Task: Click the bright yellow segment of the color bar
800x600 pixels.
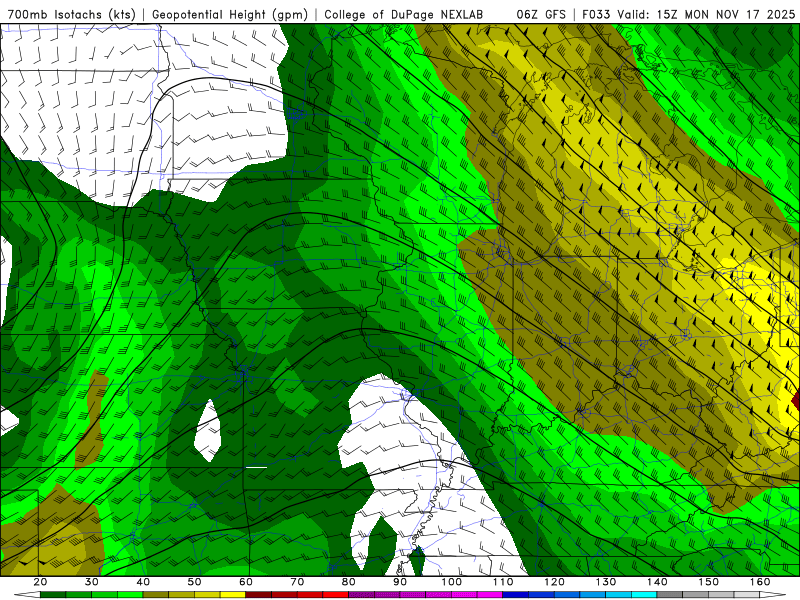Action: 233,595
